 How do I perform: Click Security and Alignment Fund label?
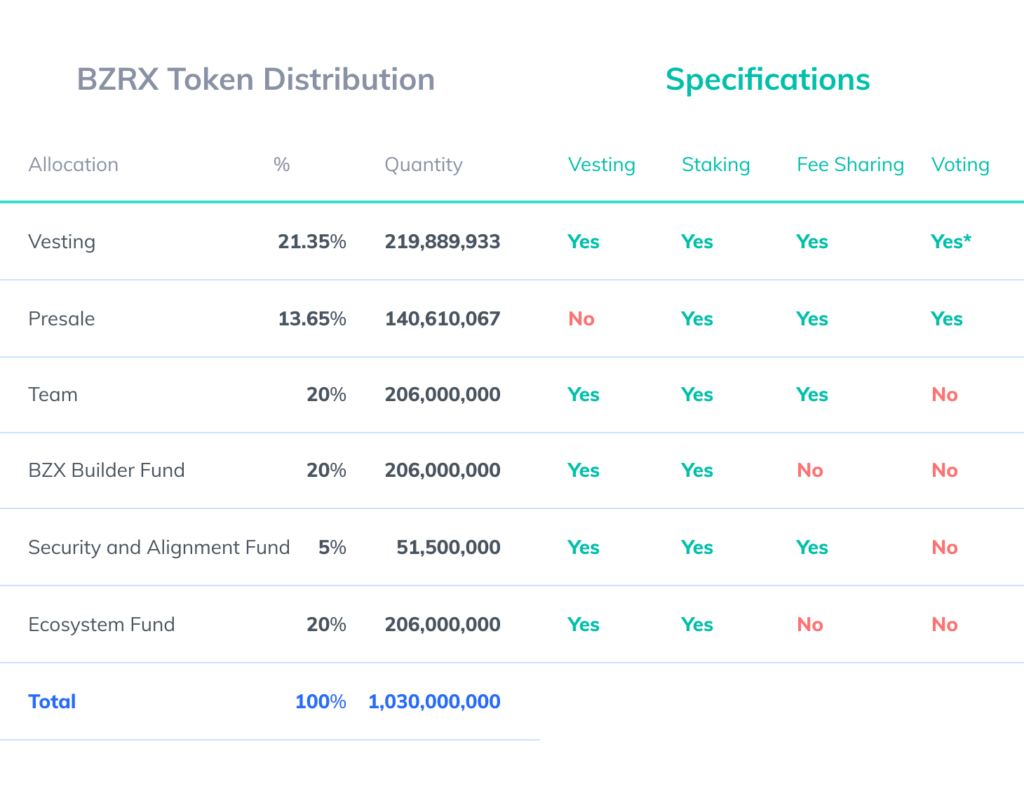click(x=159, y=547)
